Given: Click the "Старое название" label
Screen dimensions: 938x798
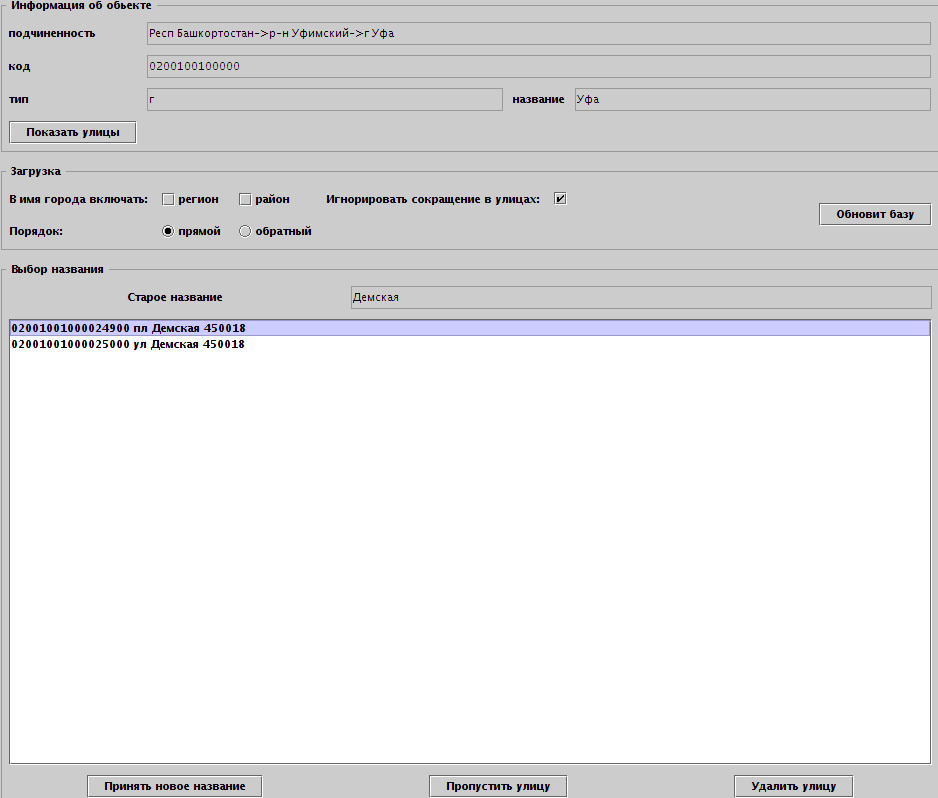Looking at the screenshot, I should [x=175, y=297].
